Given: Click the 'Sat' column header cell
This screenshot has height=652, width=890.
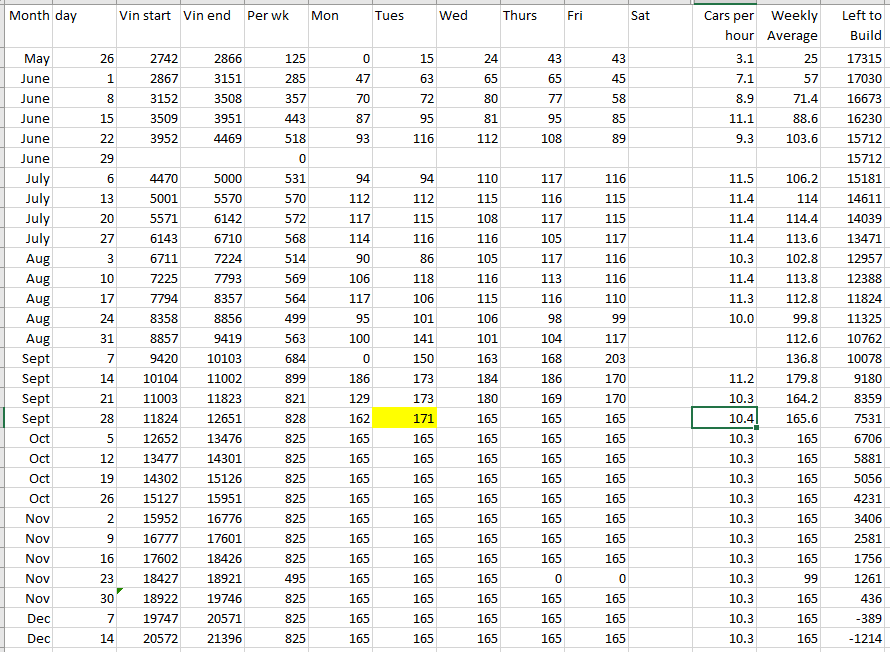Looking at the screenshot, I should [x=658, y=16].
